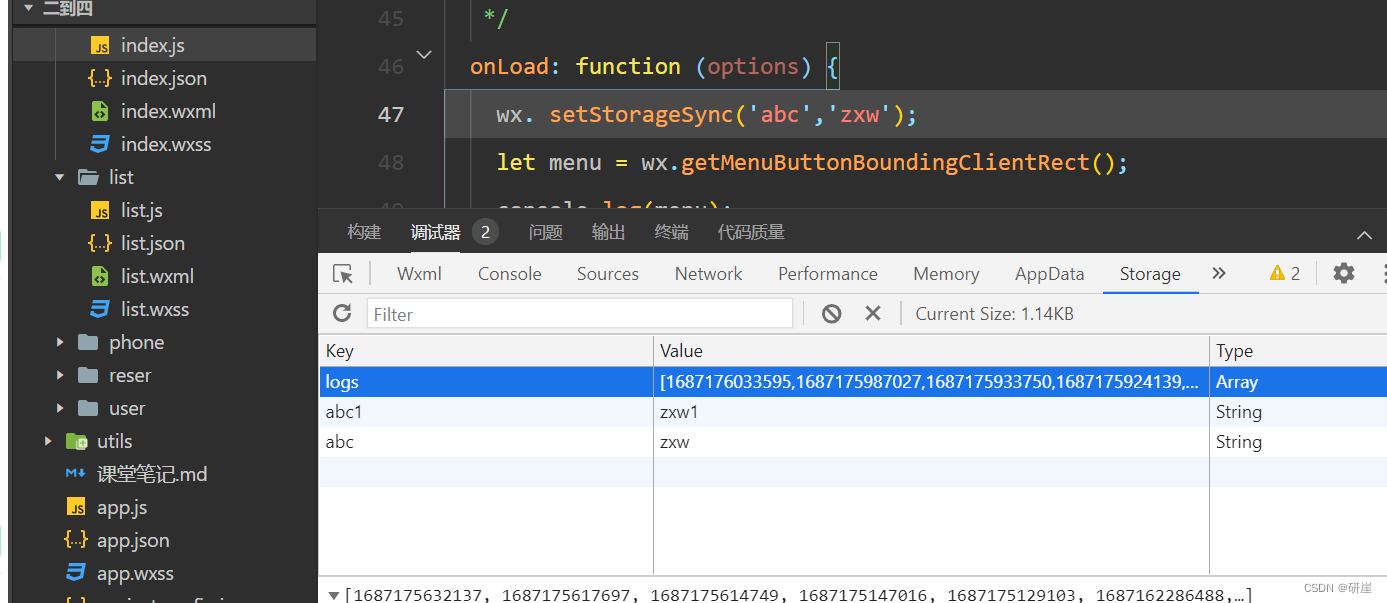The height and width of the screenshot is (603, 1387).
Task: Delete the selected storage entry with X
Action: coord(873,314)
